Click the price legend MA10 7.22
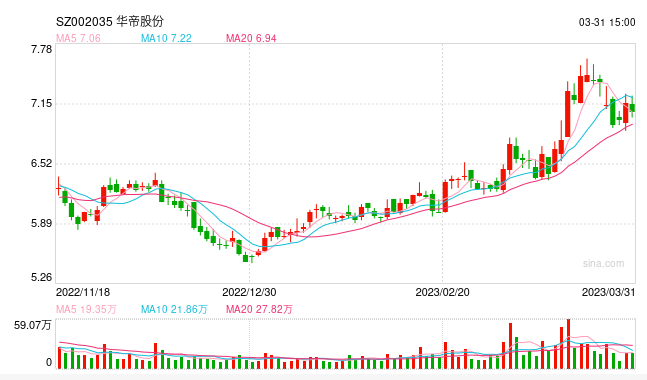This screenshot has height=380, width=647. pyautogui.click(x=166, y=38)
